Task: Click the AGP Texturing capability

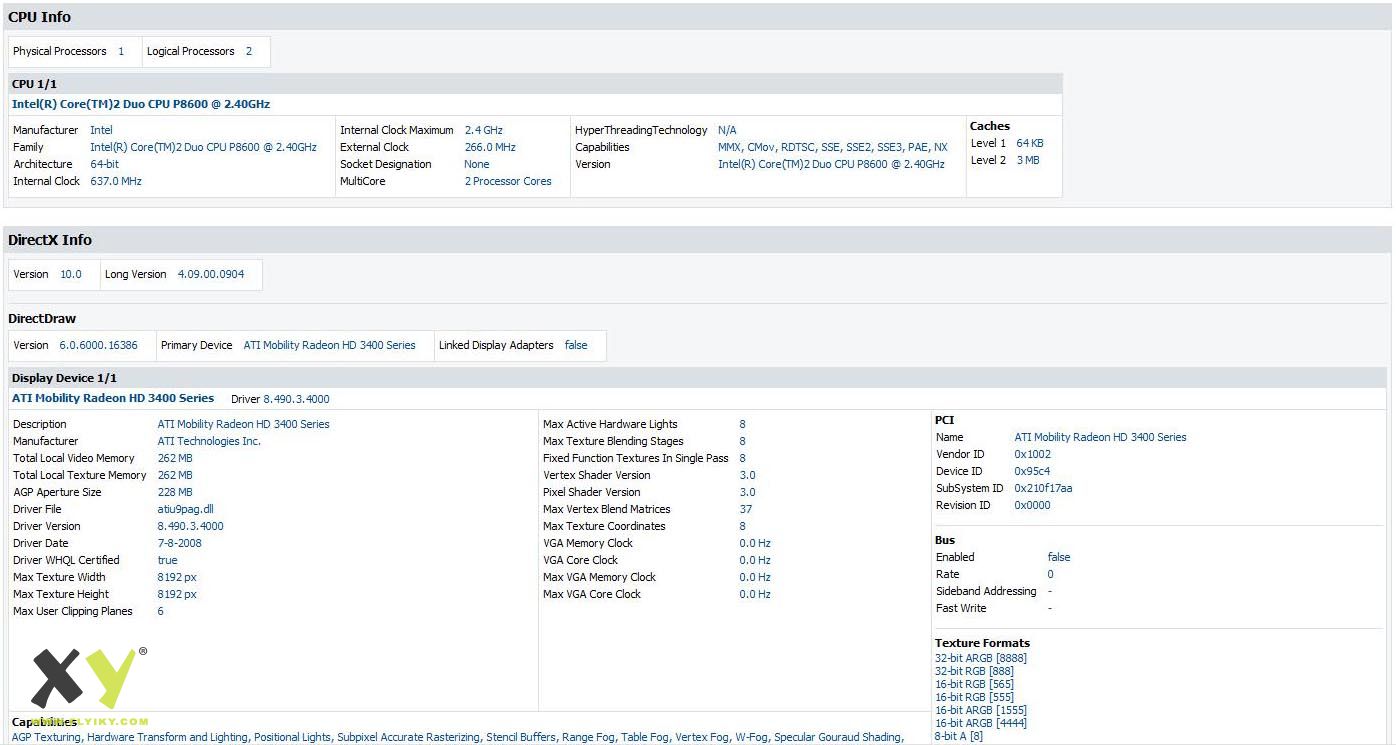Action: point(45,737)
